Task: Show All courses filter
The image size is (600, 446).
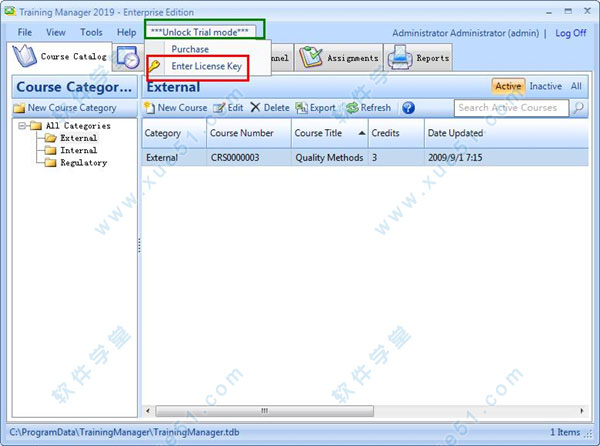Action: 576,86
